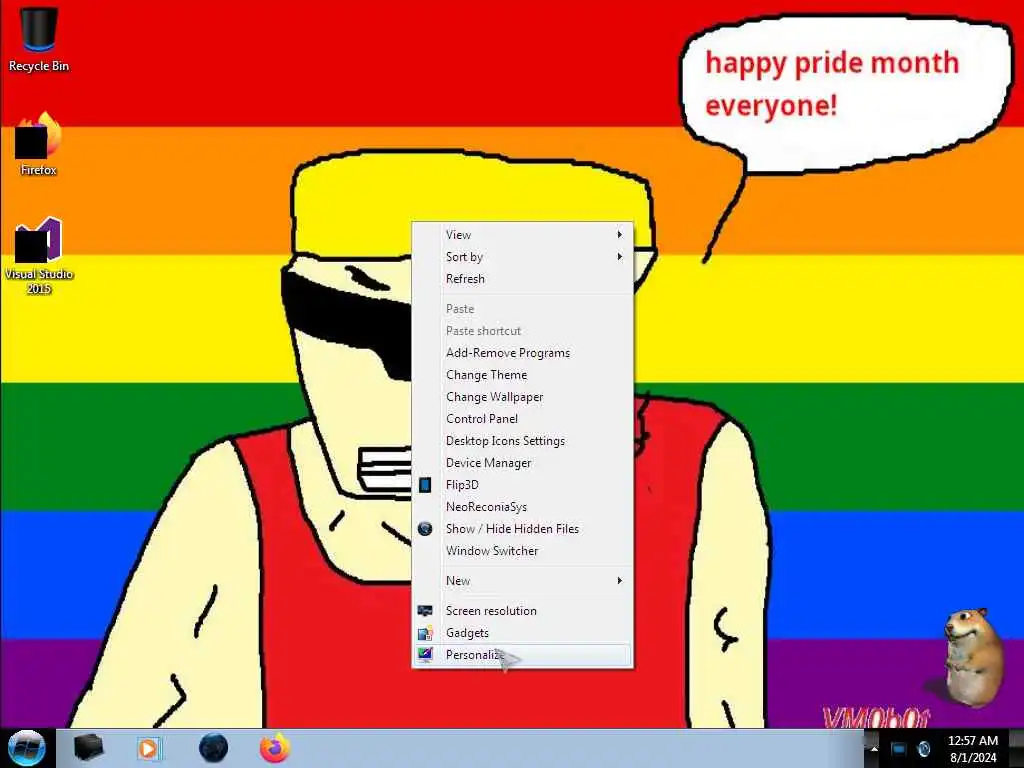Open the Start menu orb
Image resolution: width=1024 pixels, height=768 pixels.
point(26,748)
